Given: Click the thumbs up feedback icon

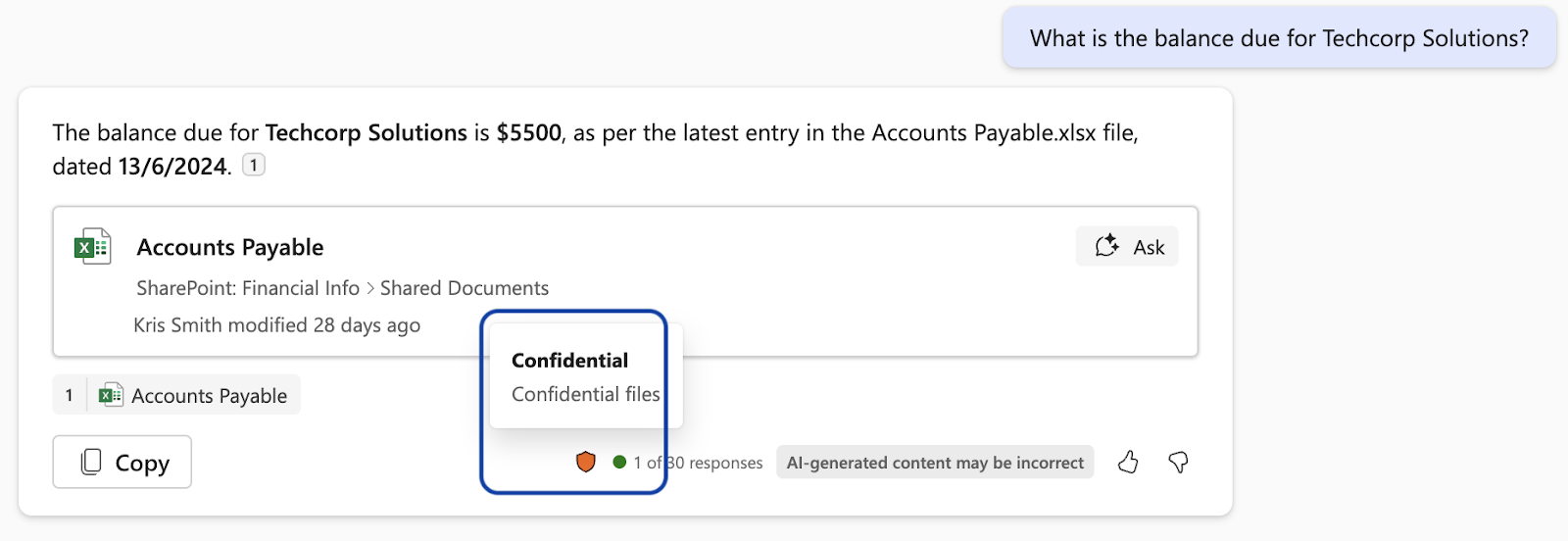Looking at the screenshot, I should coord(1128,462).
